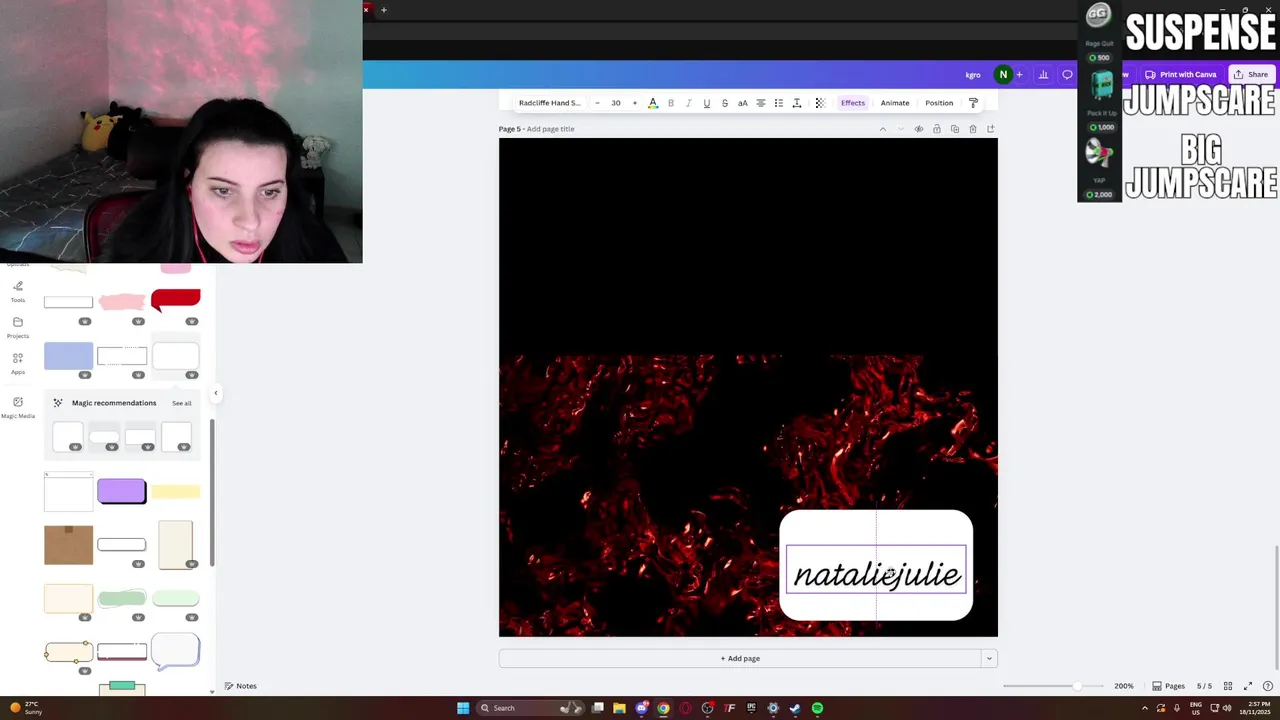Open the Notes panel
1280x720 pixels.
pyautogui.click(x=240, y=686)
